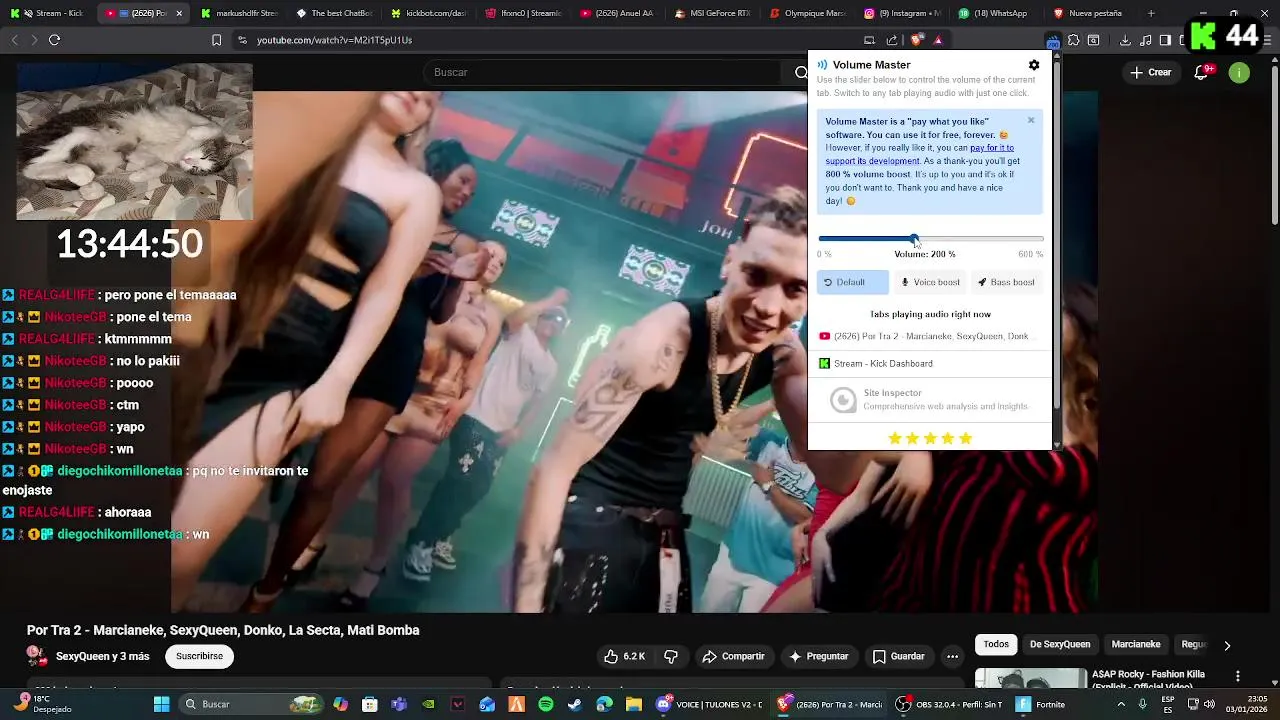Screen dimensions: 1280x720
Task: Open YouTube notifications bell
Action: 1203,72
